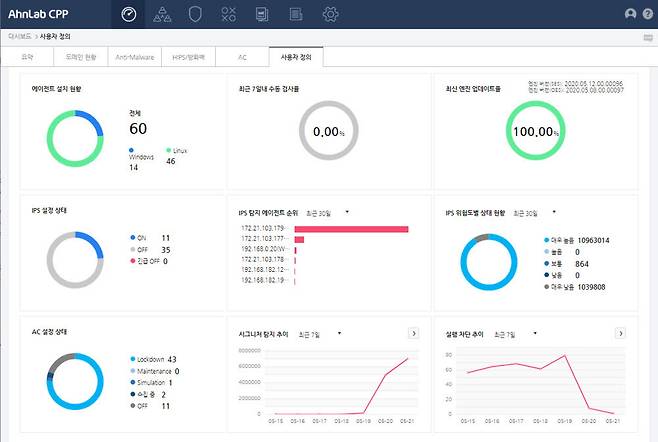Open the settings gear icon
Viewport: 658px width, 442px height.
(330, 14)
